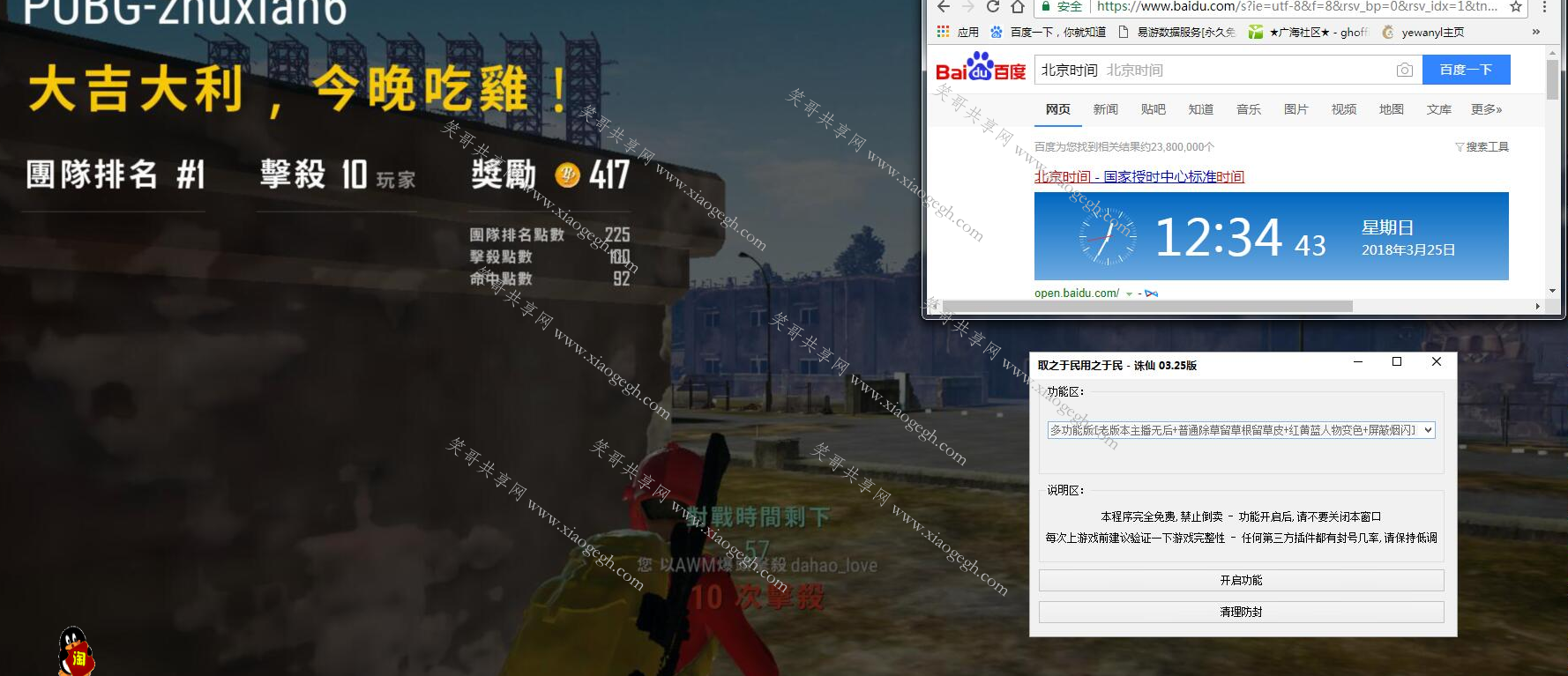
Task: Click the 开启功能 button
Action: pos(1241,580)
